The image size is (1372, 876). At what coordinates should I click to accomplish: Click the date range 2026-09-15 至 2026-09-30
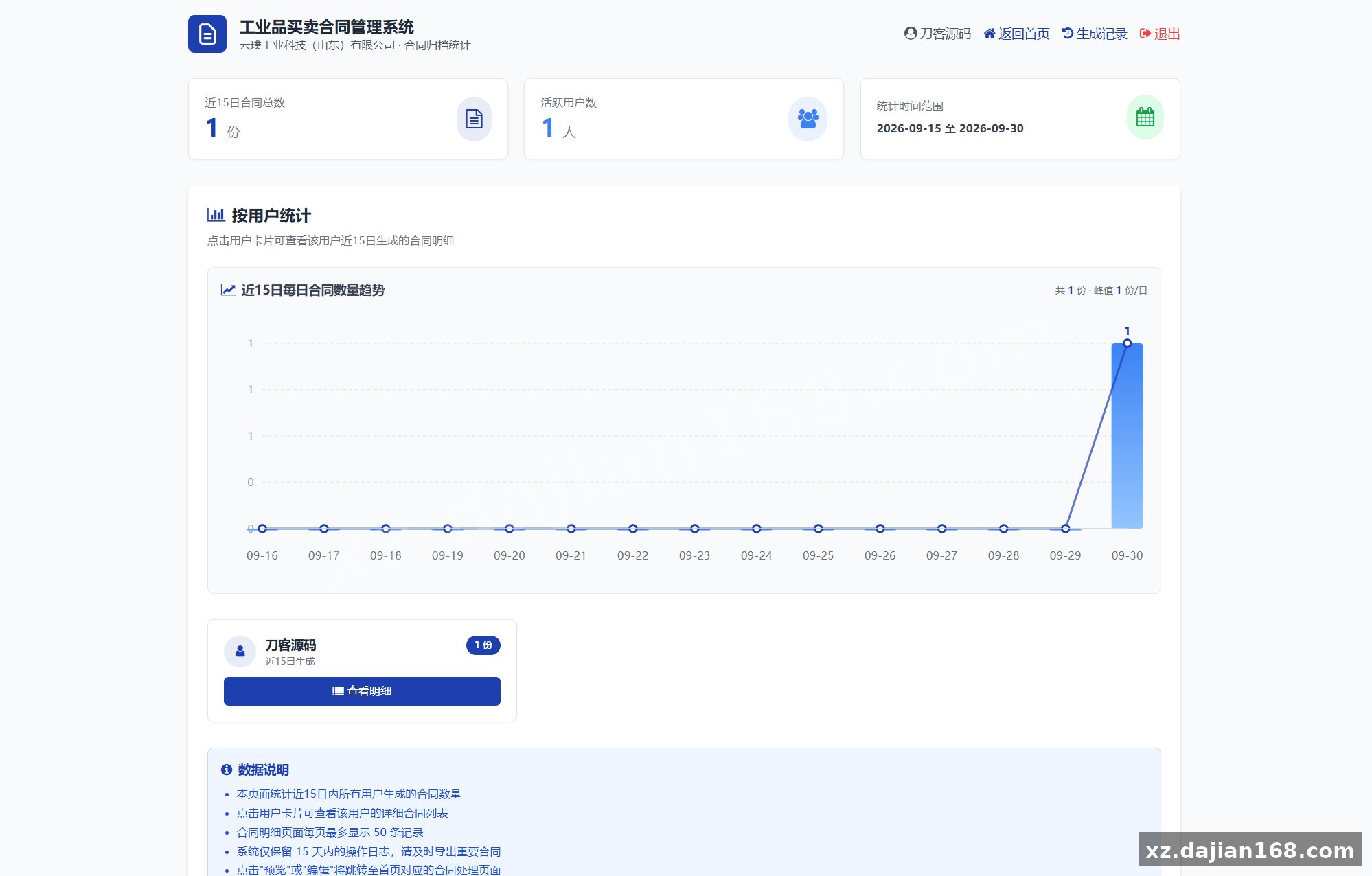[950, 128]
